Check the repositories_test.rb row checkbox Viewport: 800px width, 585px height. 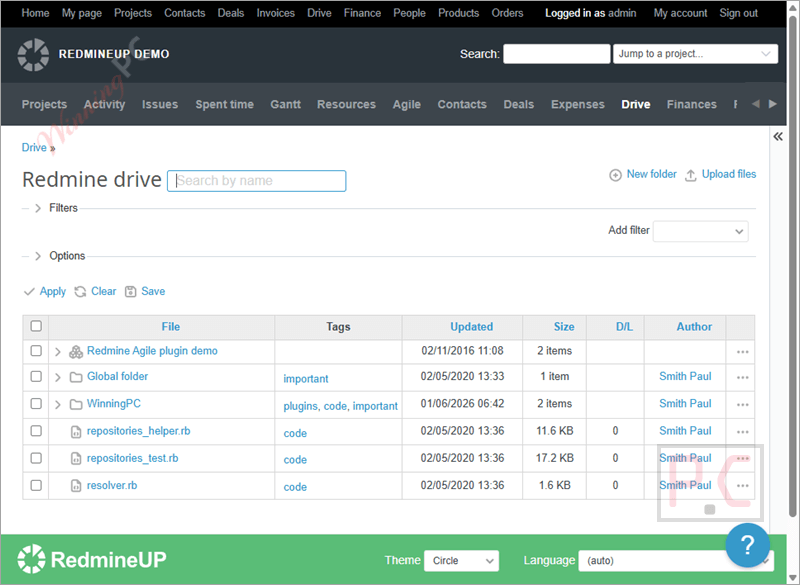pyautogui.click(x=36, y=458)
